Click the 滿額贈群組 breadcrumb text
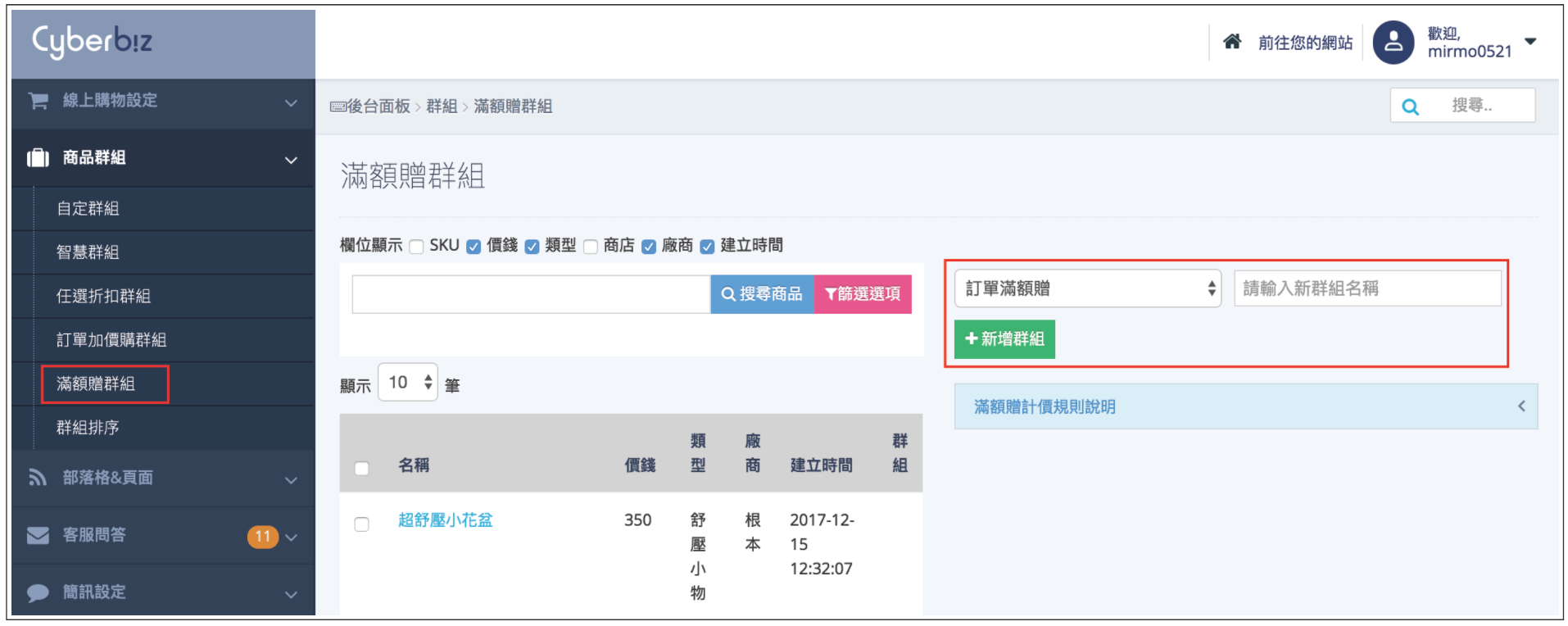Image resolution: width=1568 pixels, height=626 pixels. (513, 107)
